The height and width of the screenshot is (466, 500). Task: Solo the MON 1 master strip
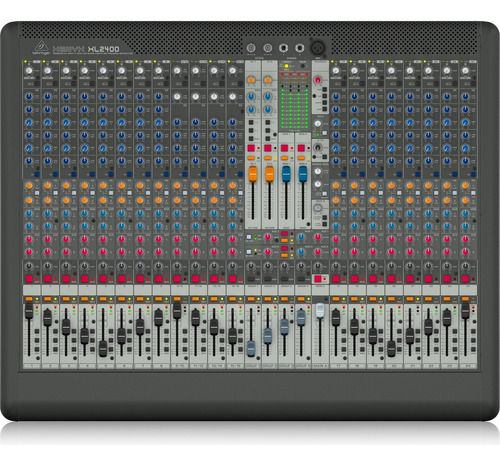284,158
